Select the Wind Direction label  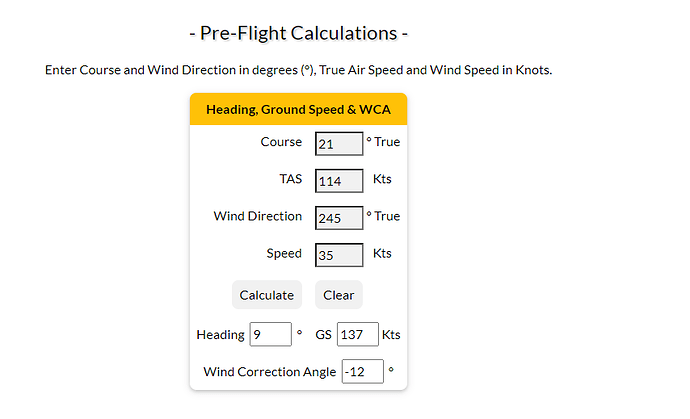tap(257, 216)
